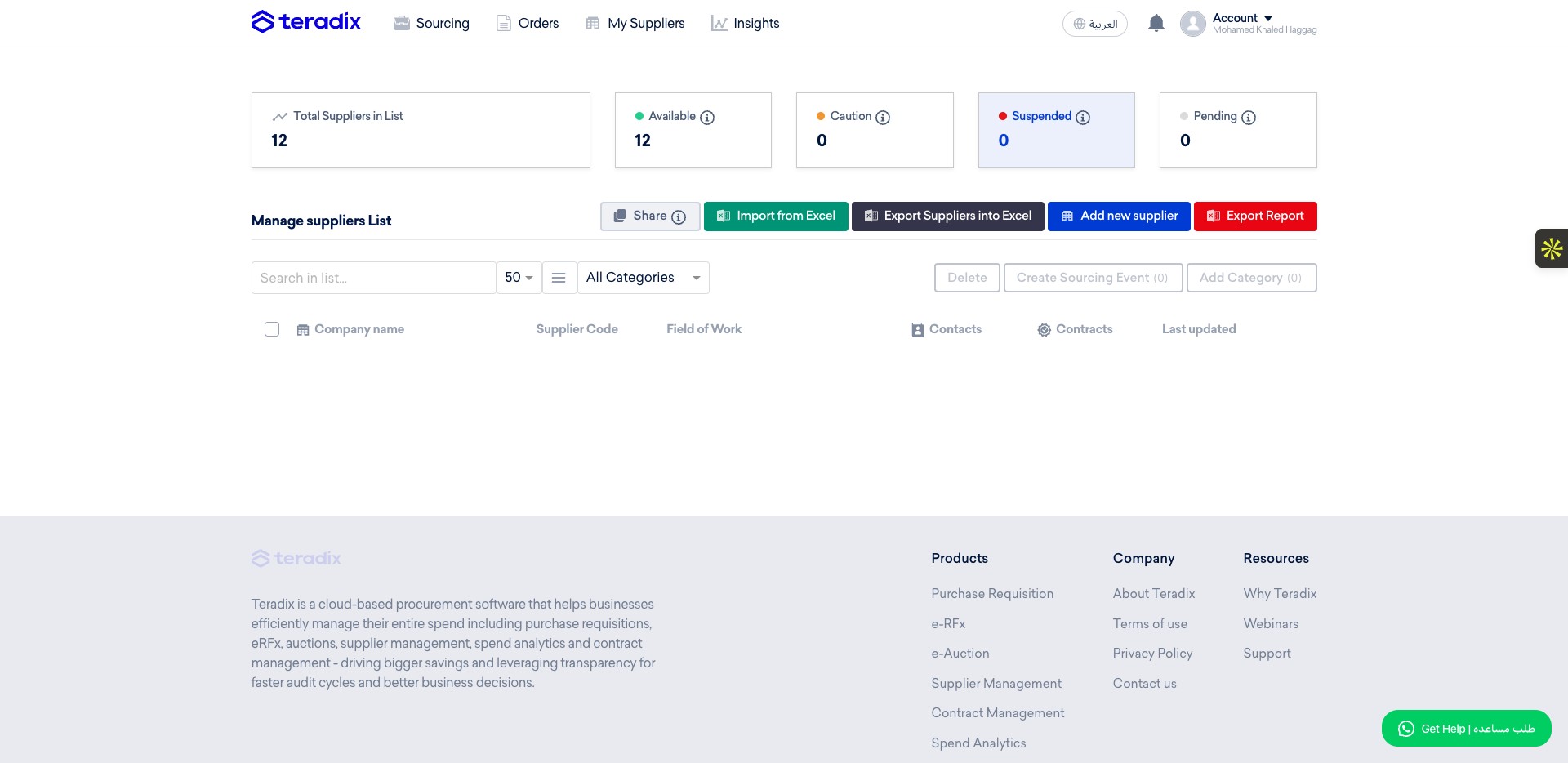Click the Delete button
1568x763 pixels.
(x=967, y=278)
